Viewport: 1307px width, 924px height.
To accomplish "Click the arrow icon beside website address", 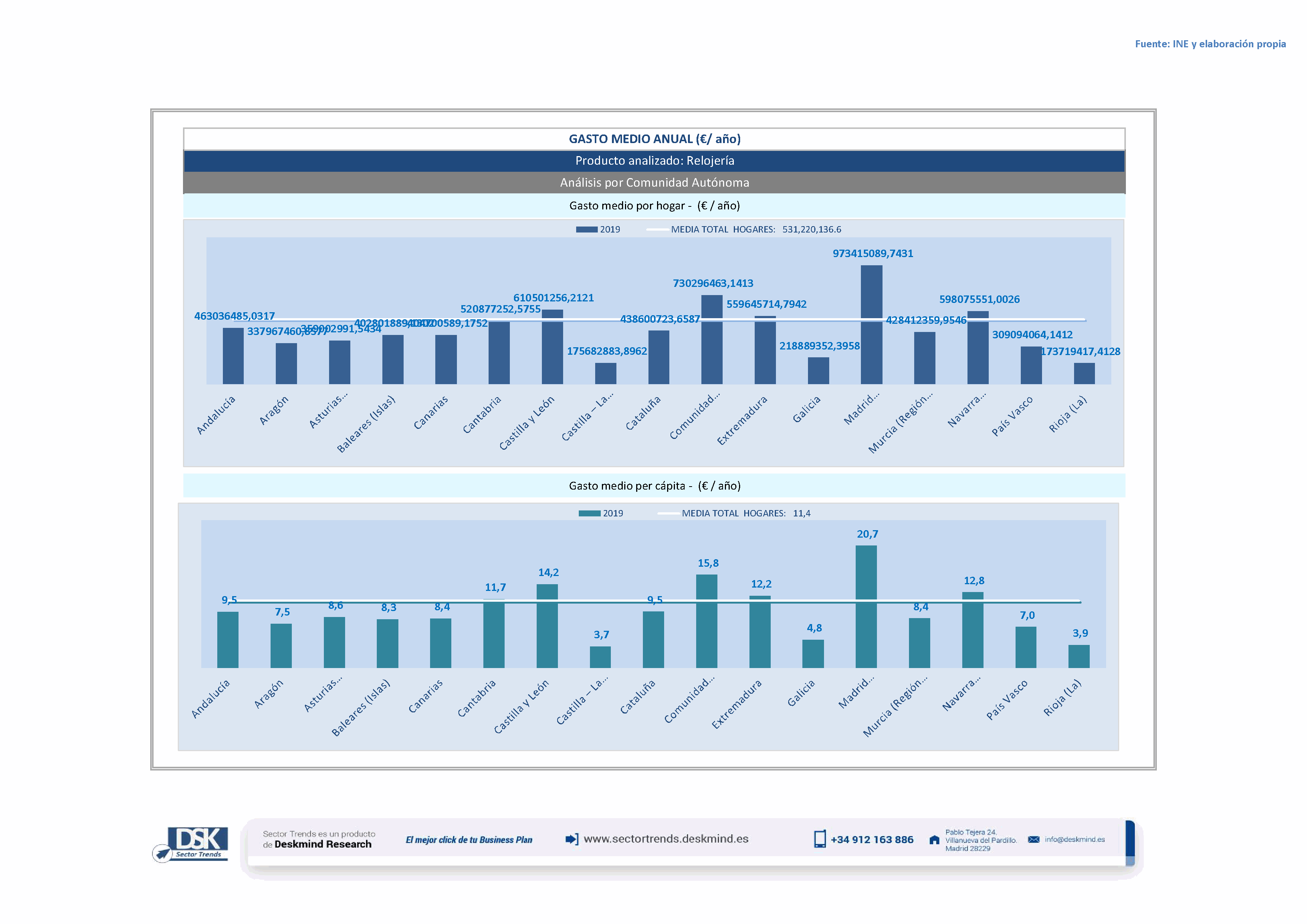I will [572, 839].
